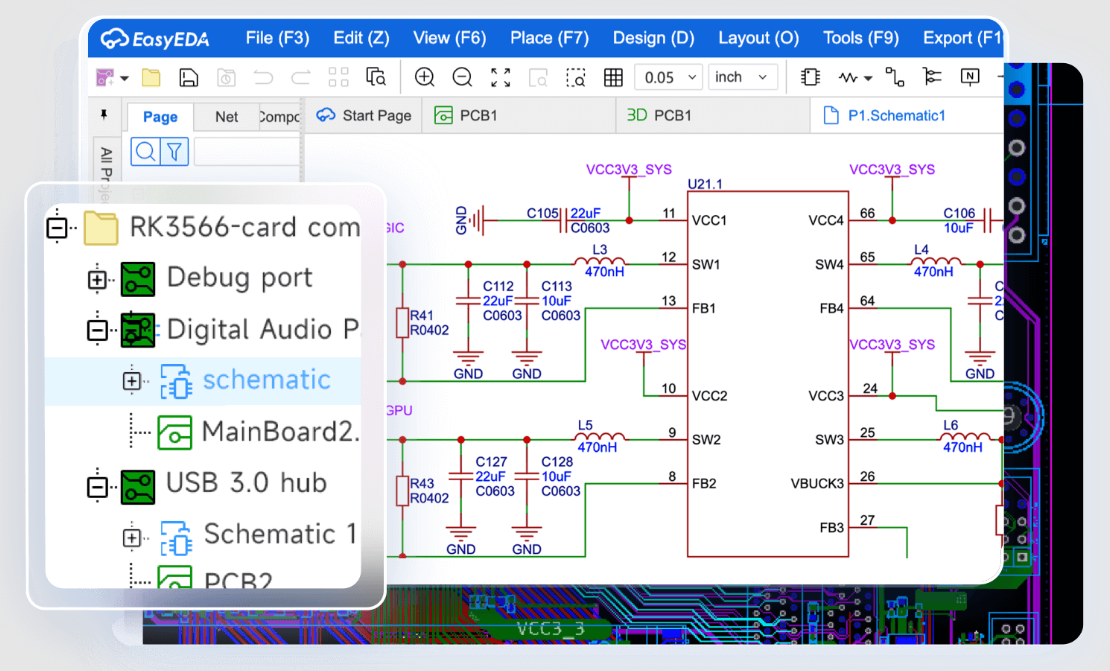Open dropdown arrow beside new project icon
This screenshot has width=1110, height=671.
coord(125,78)
